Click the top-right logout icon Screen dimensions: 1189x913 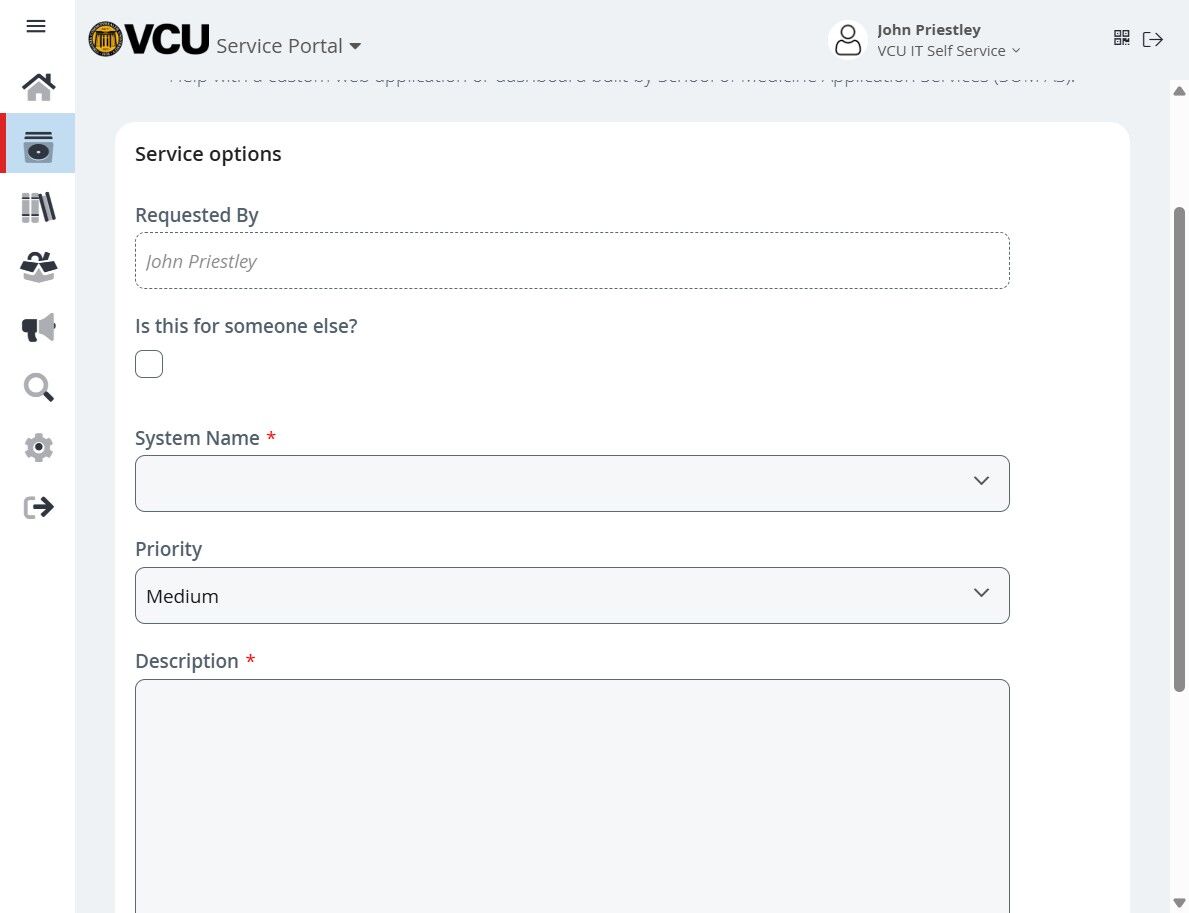click(x=1153, y=39)
